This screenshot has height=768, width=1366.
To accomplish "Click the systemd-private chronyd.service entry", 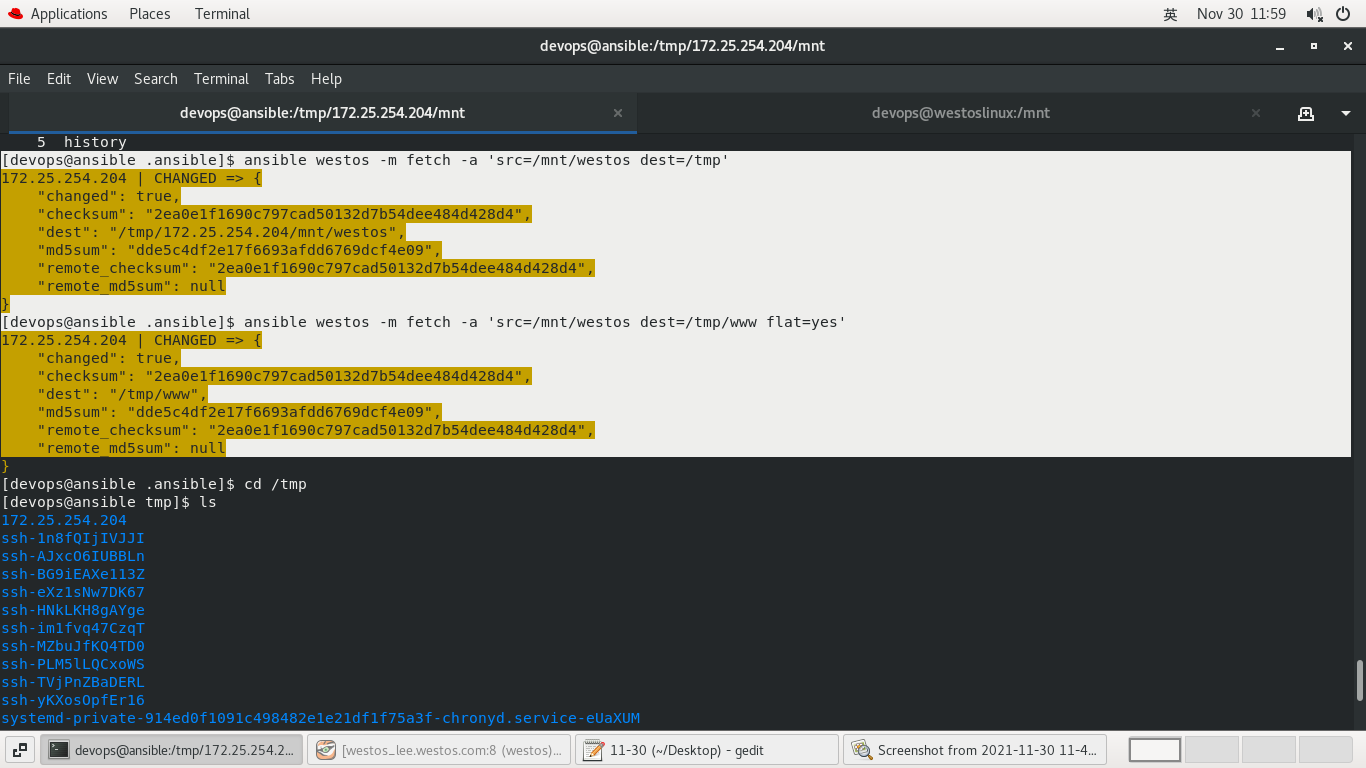I will coord(320,718).
